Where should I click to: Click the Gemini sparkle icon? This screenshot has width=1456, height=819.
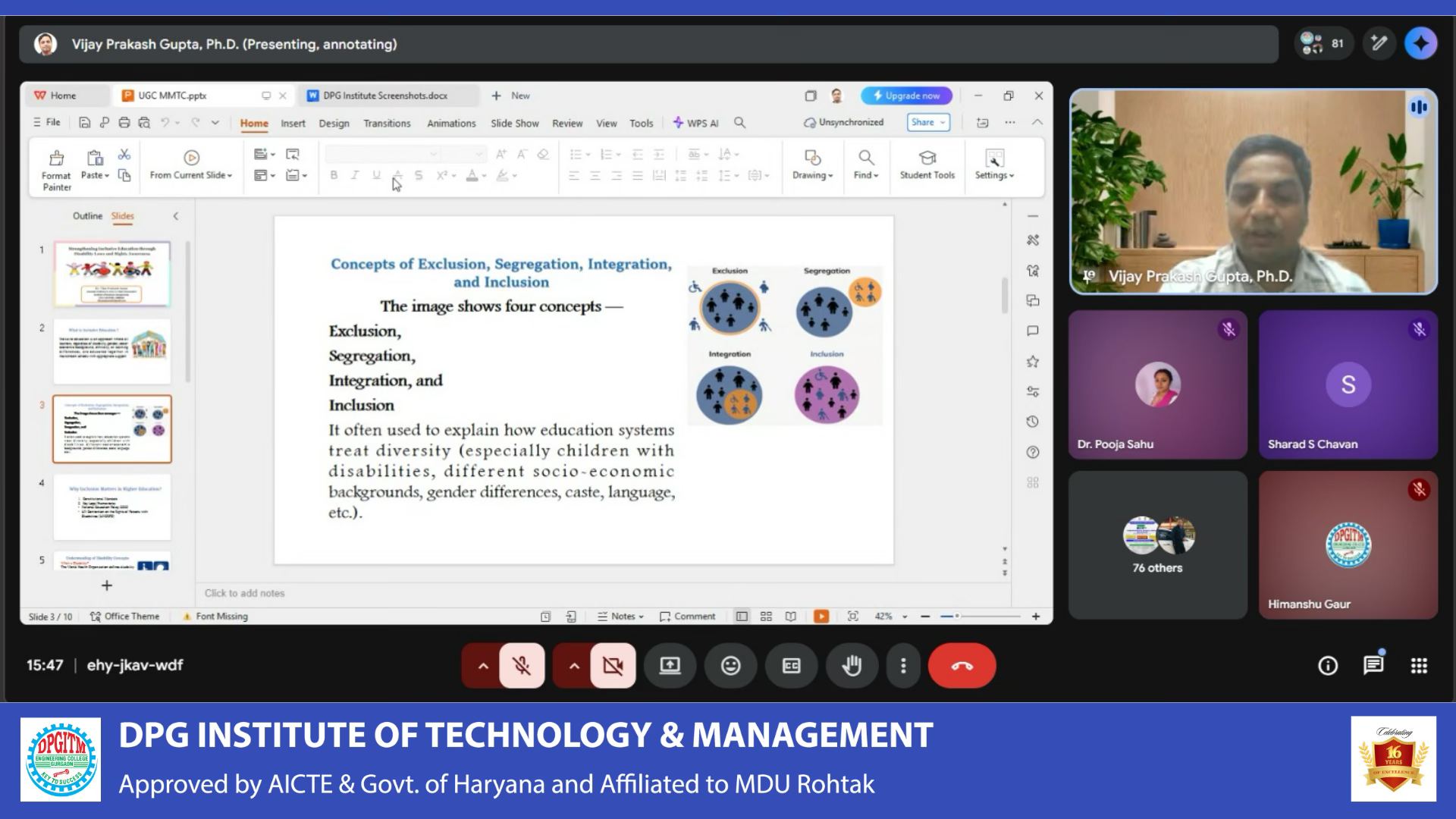click(x=1420, y=44)
